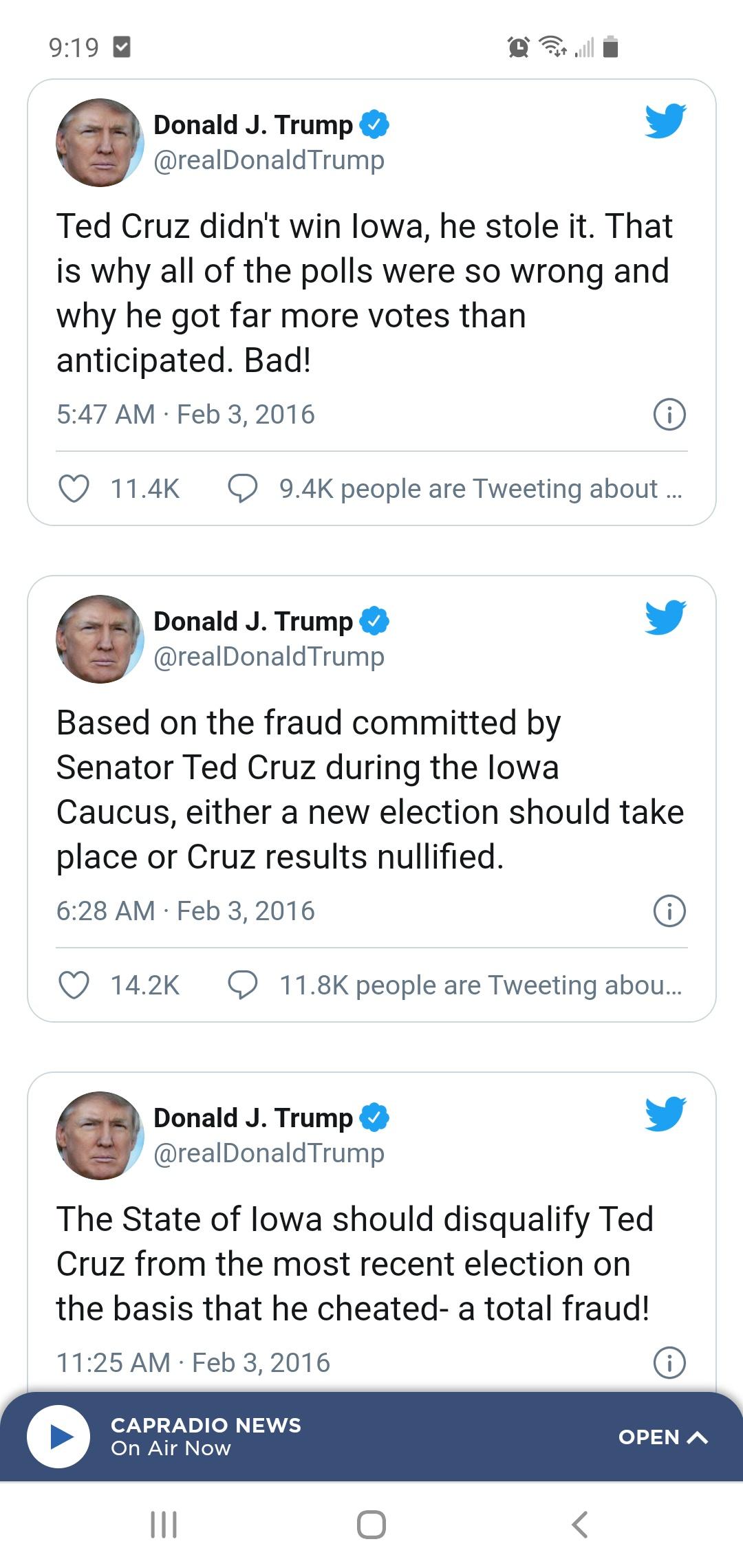
Task: Open Trump profile photo on first tweet
Action: [100, 142]
